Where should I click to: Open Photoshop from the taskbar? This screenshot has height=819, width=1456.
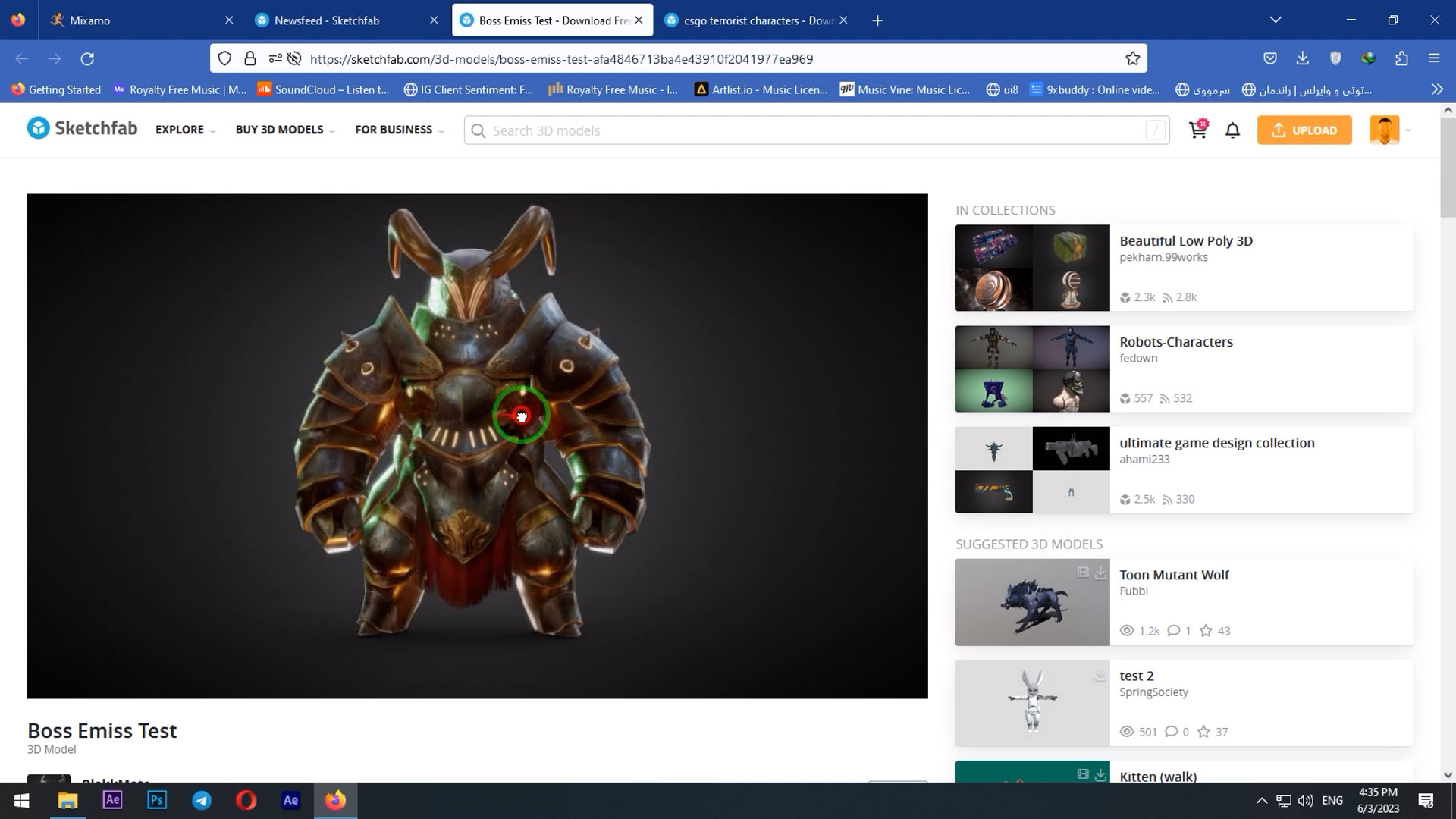click(157, 800)
